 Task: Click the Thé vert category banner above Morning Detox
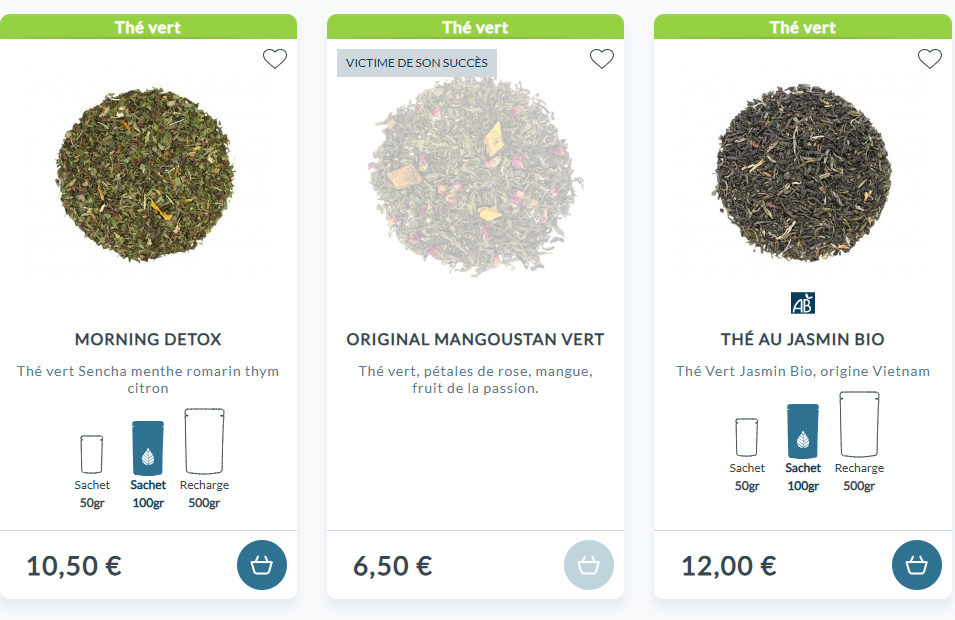click(x=147, y=27)
